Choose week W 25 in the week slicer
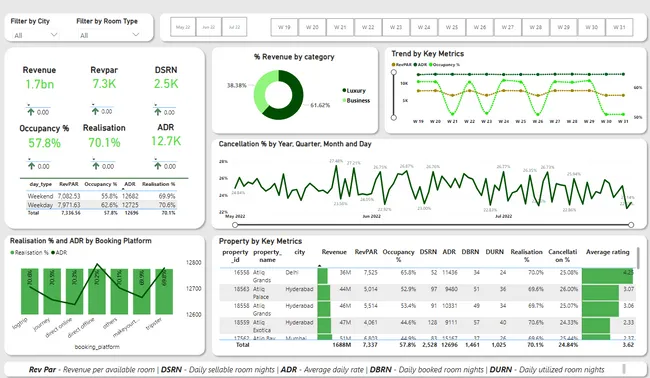The height and width of the screenshot is (378, 650). [x=452, y=27]
